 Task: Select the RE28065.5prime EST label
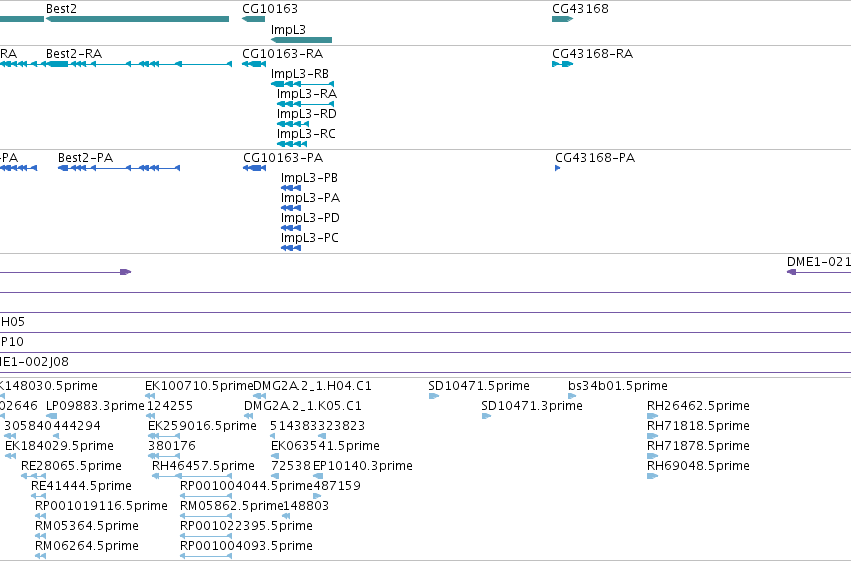point(71,466)
